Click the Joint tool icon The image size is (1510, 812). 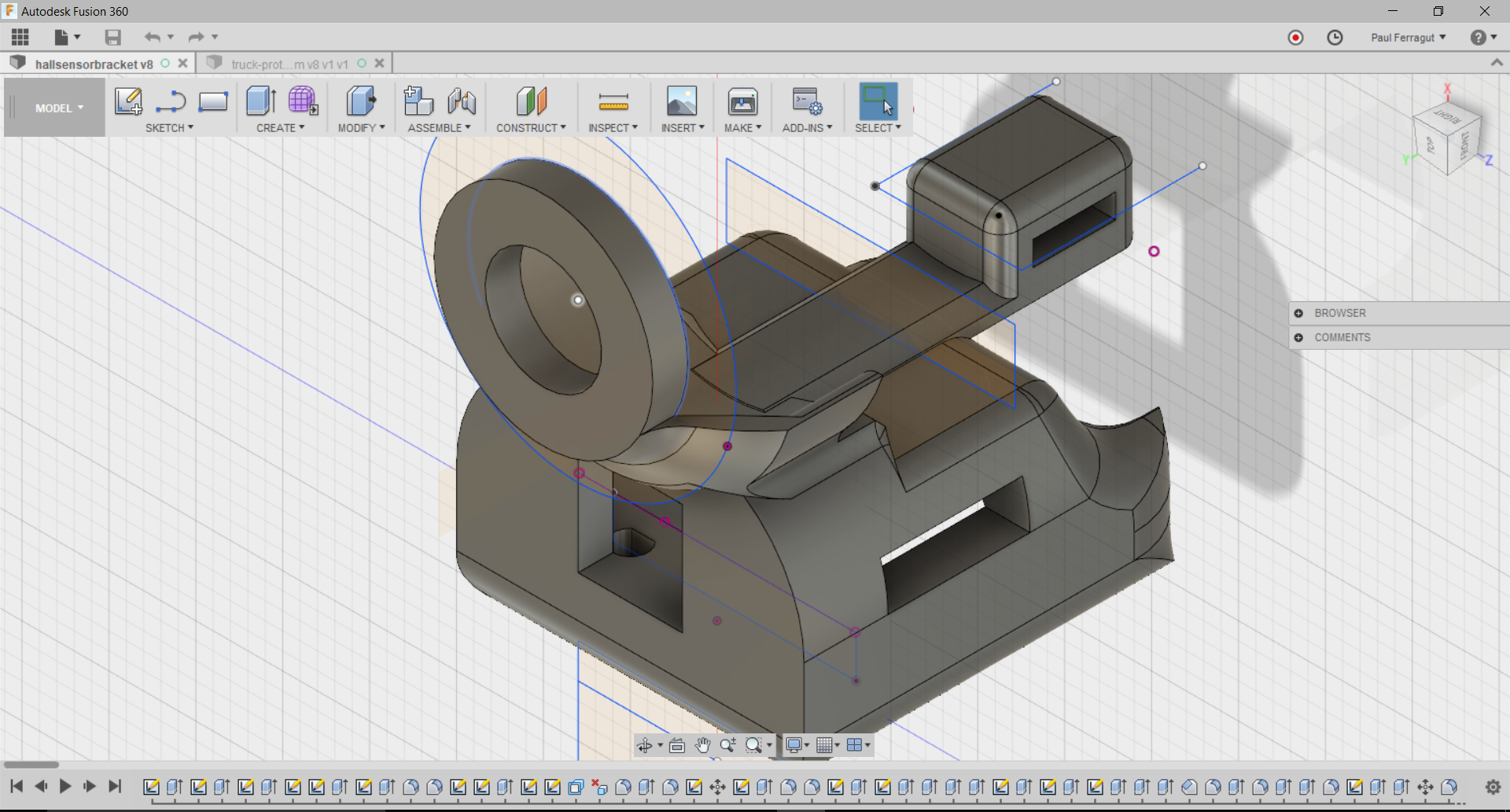pos(462,101)
